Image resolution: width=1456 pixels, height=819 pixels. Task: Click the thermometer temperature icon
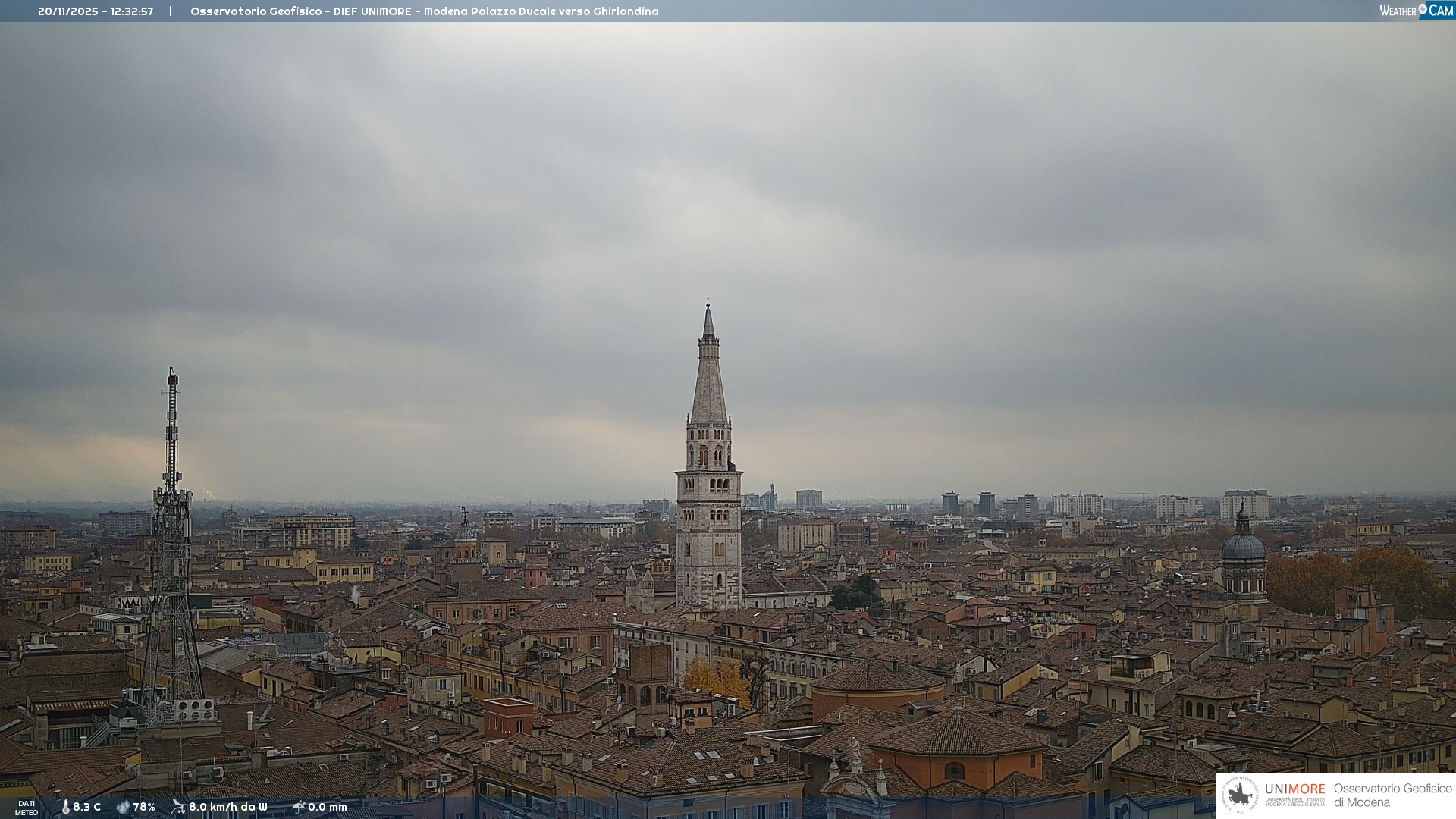coord(65,807)
